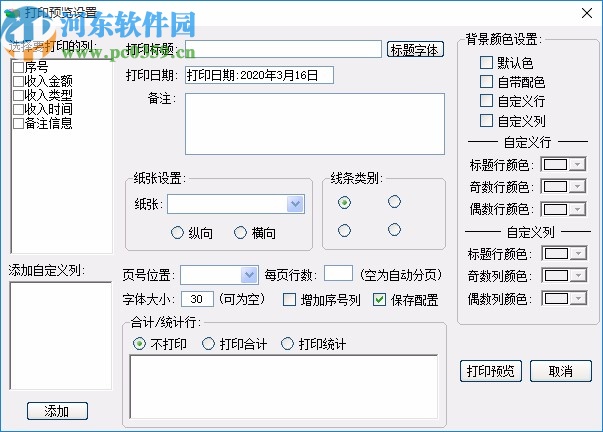603x432 pixels.
Task: Open the 页号位置 dropdown
Action: 249,275
